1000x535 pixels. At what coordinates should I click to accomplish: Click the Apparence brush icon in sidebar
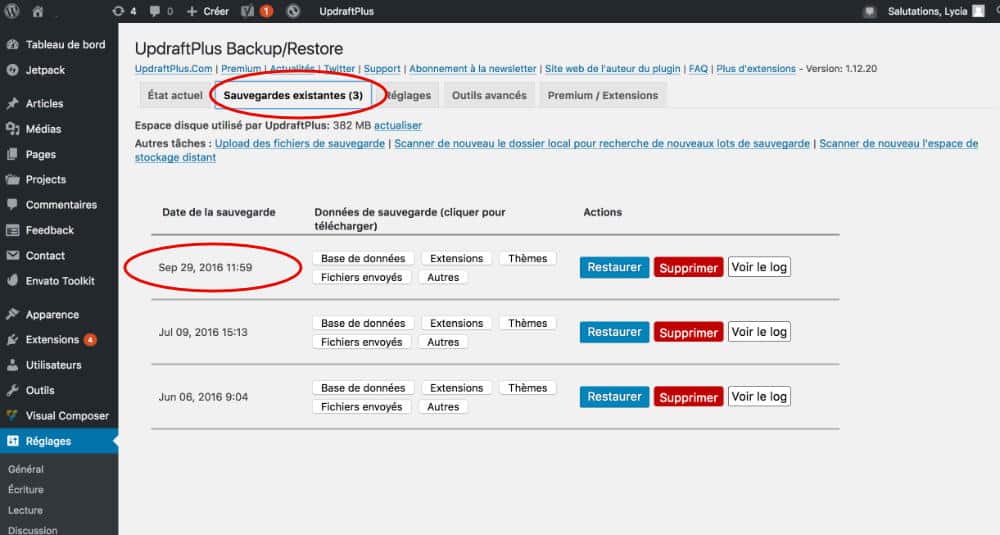click(12, 314)
